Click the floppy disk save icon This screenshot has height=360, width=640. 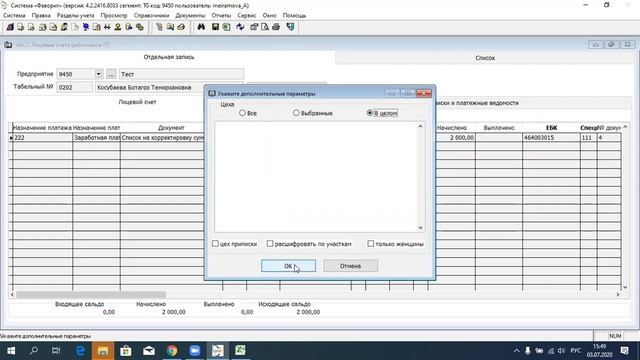coord(215,27)
